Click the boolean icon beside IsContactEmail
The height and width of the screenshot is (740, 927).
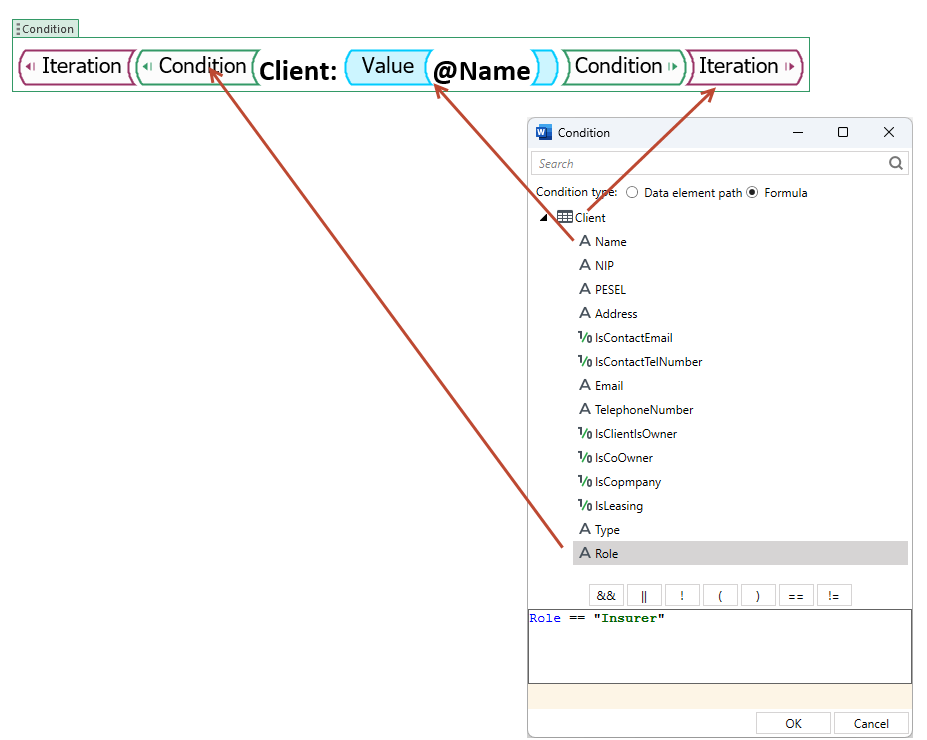click(x=585, y=337)
